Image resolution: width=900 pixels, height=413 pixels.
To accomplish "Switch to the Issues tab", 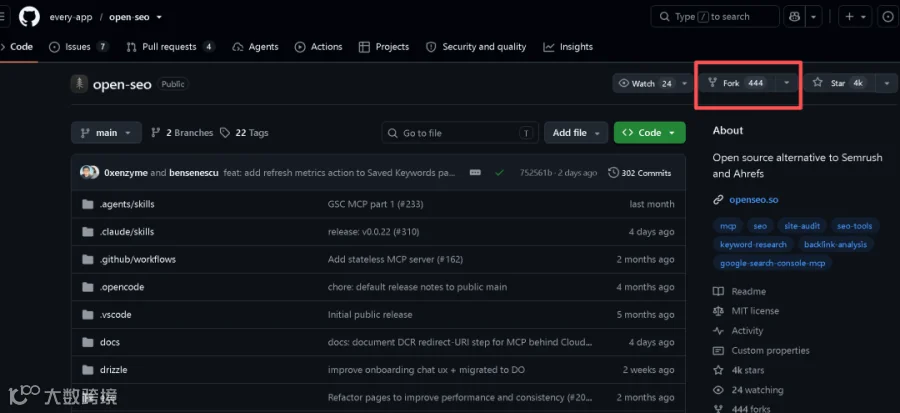I will [x=79, y=47].
